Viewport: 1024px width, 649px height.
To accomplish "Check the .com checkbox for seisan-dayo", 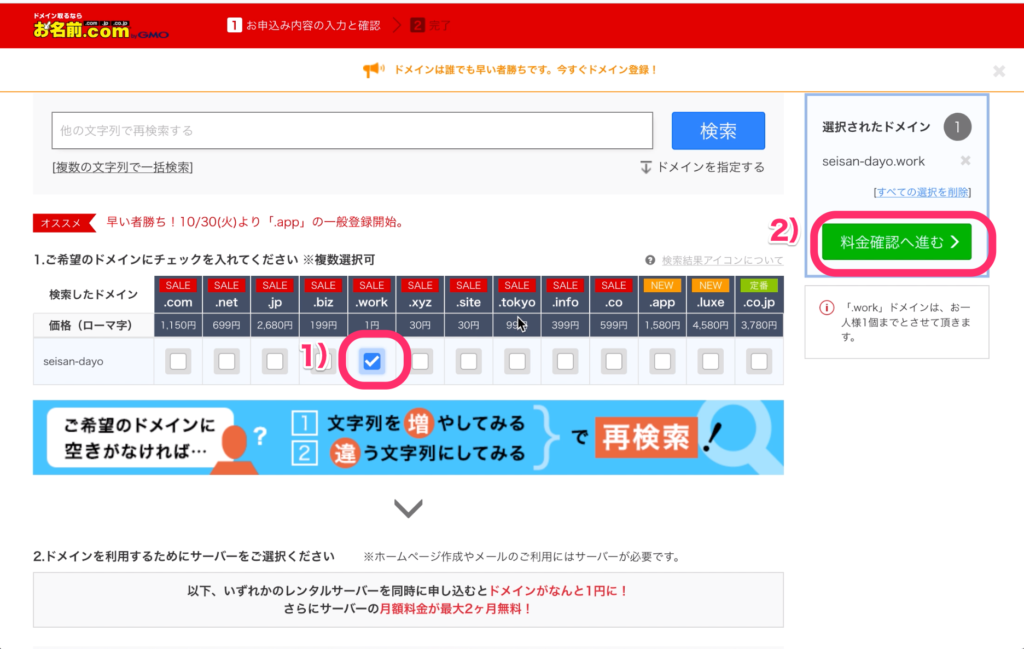I will point(177,362).
